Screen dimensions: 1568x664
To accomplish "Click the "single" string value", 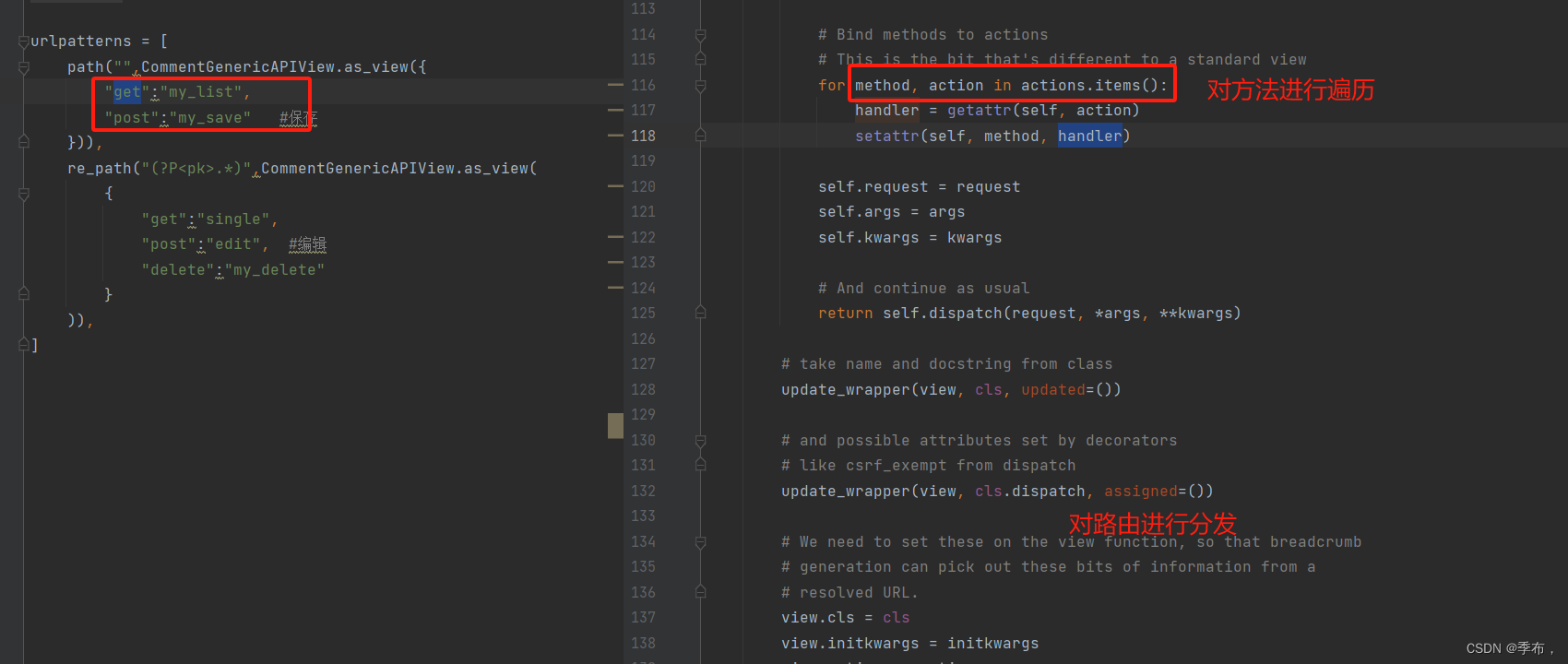I will click(x=233, y=219).
